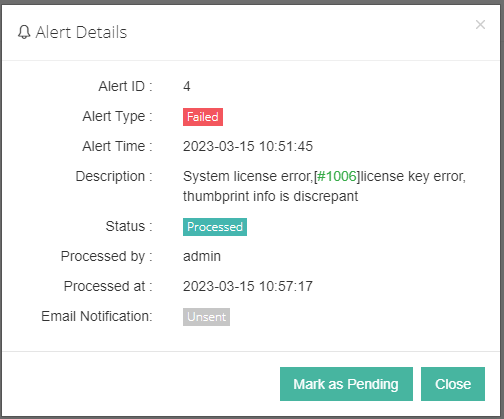This screenshot has width=504, height=419.
Task: Click the thumbprint info is discrepant text
Action: click(x=271, y=196)
